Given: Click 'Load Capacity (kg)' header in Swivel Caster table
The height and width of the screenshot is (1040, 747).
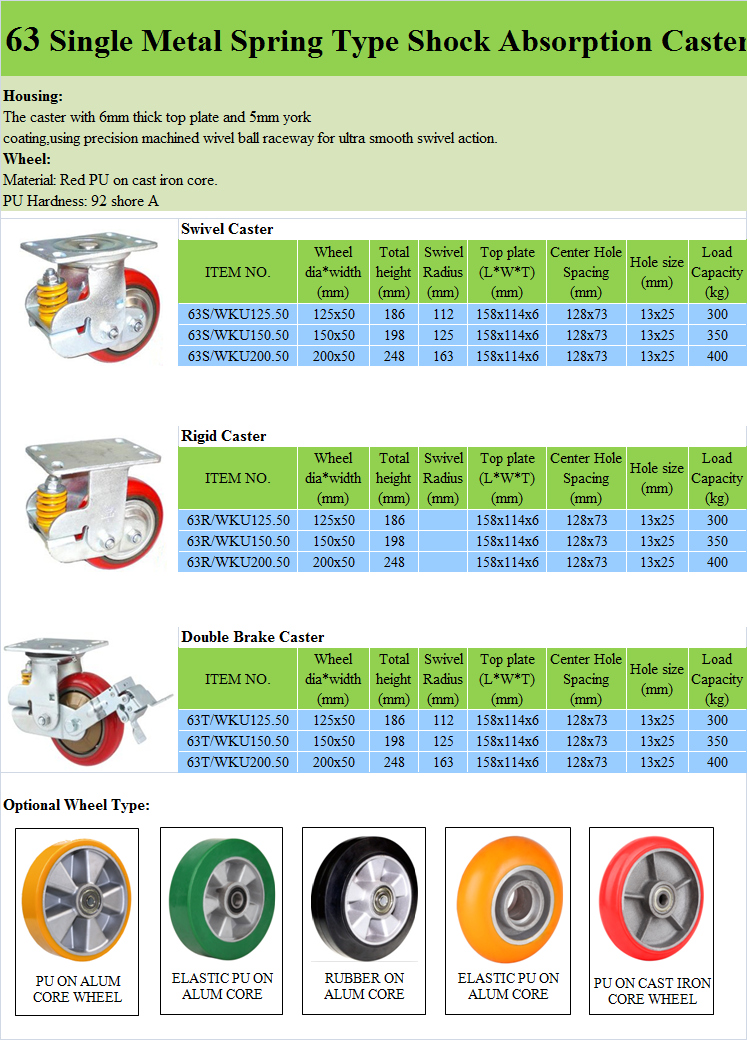Looking at the screenshot, I should click(x=717, y=272).
